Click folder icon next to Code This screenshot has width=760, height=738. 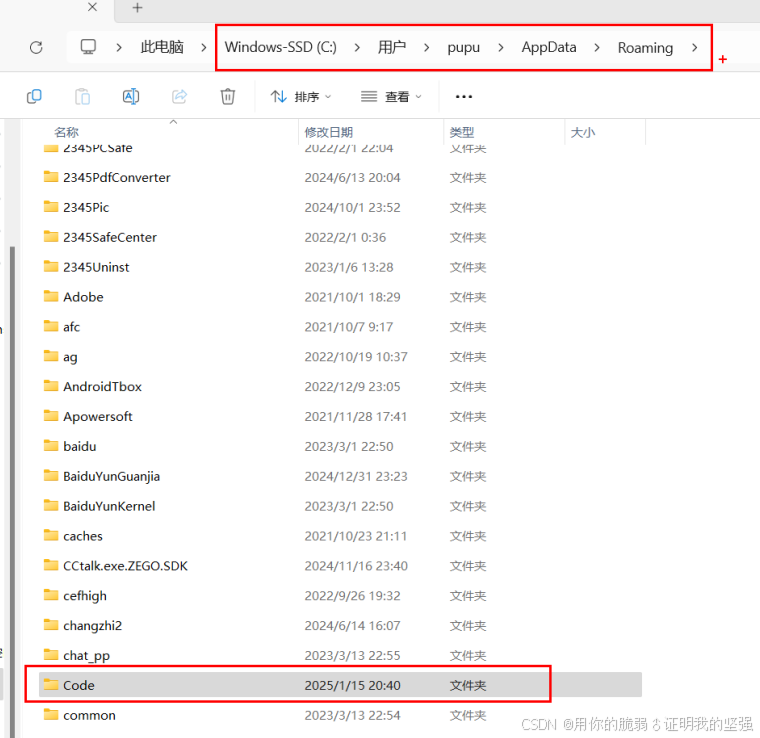(51, 685)
